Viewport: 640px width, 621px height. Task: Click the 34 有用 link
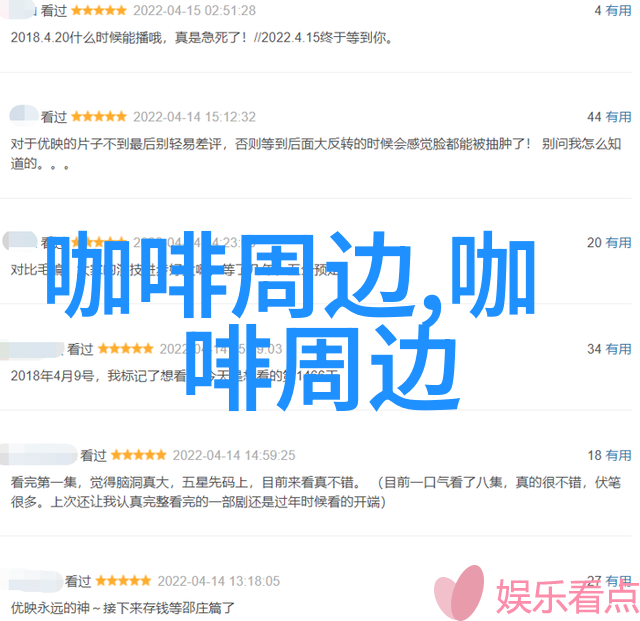pyautogui.click(x=609, y=349)
